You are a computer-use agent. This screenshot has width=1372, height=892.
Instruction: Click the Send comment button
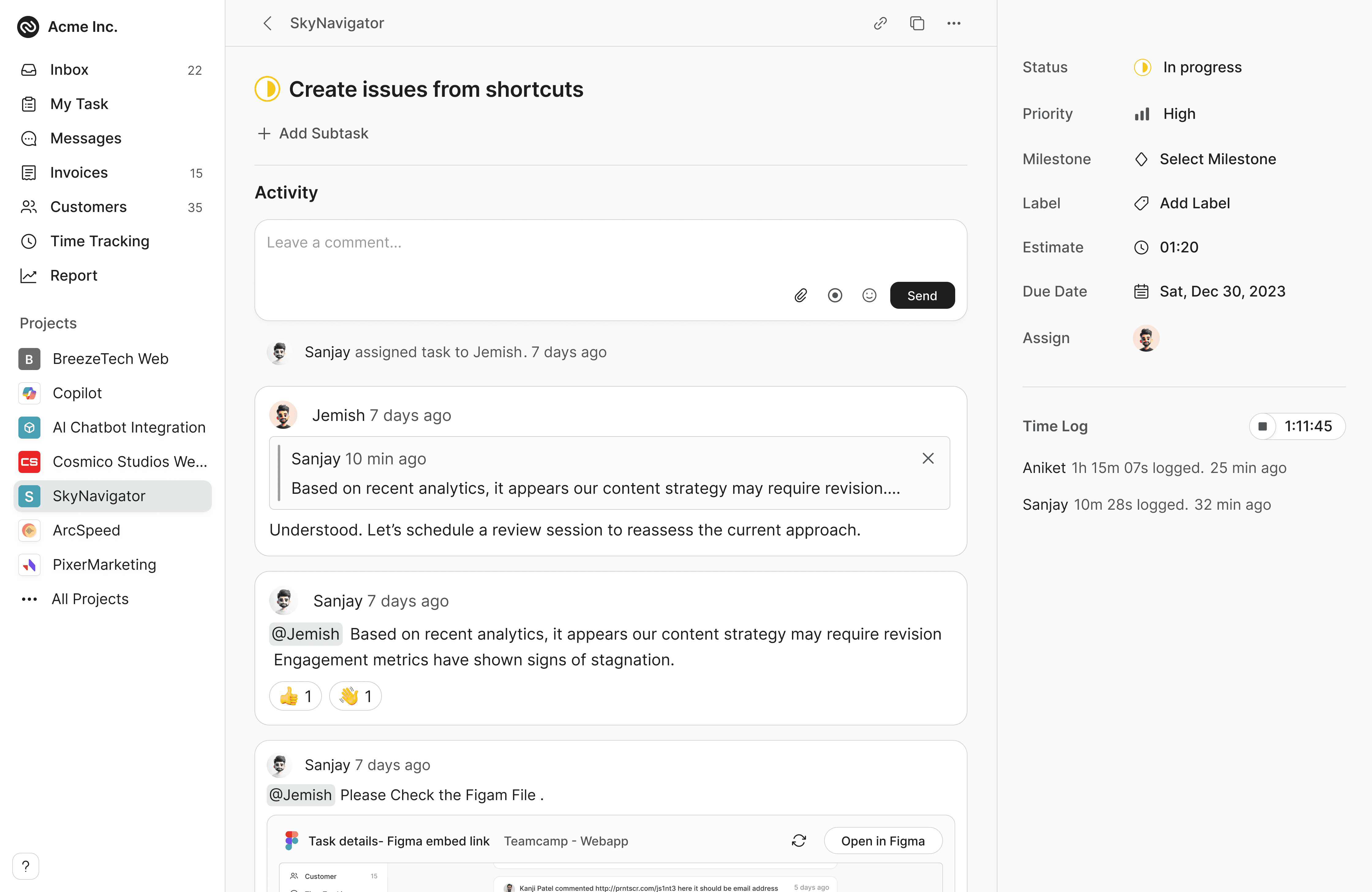pos(922,296)
